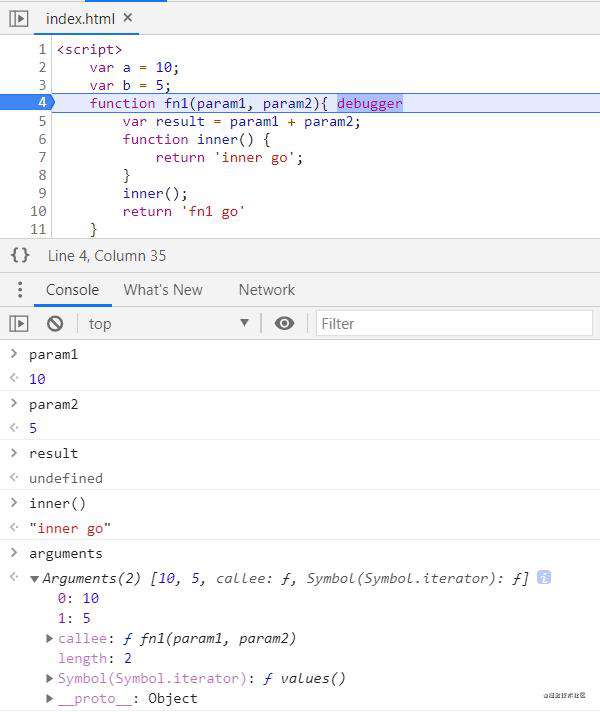The height and width of the screenshot is (712, 600).
Task: Click the '1: 5' property row
Action: click(x=74, y=618)
